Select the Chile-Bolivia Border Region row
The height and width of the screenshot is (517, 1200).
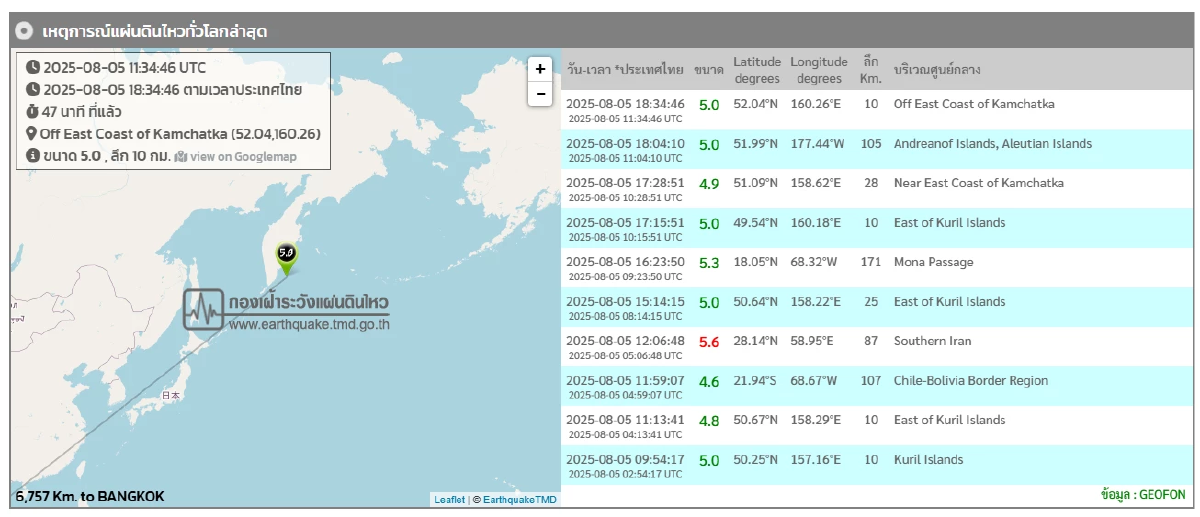(x=878, y=386)
